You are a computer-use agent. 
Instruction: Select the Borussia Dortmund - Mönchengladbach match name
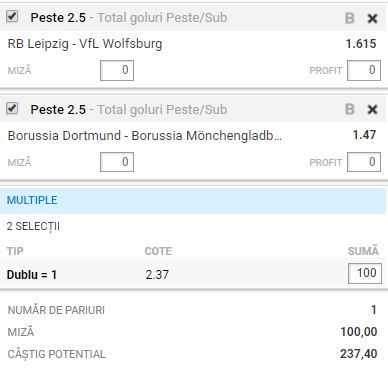(x=145, y=136)
